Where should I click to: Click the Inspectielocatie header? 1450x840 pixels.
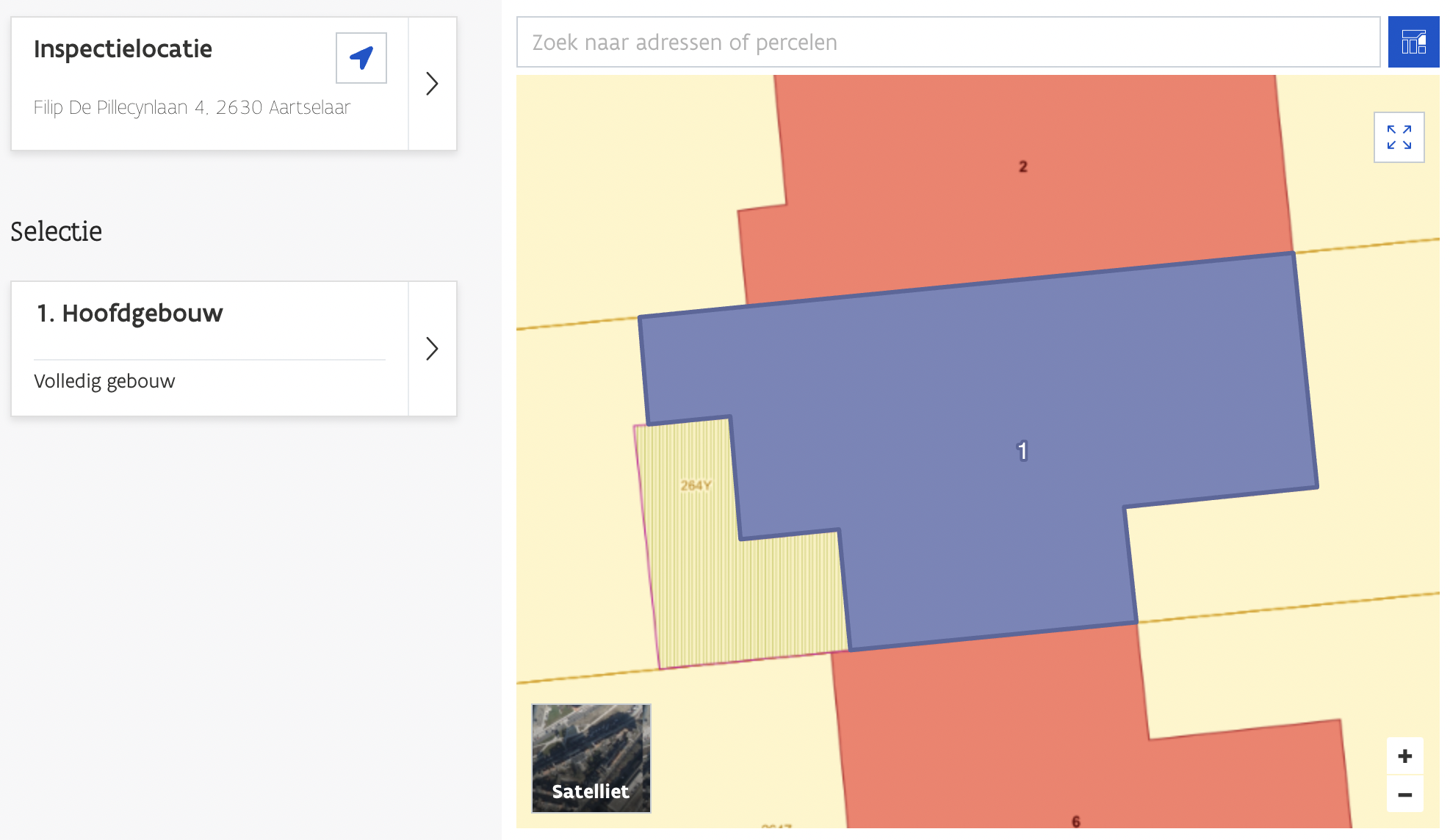(x=123, y=48)
